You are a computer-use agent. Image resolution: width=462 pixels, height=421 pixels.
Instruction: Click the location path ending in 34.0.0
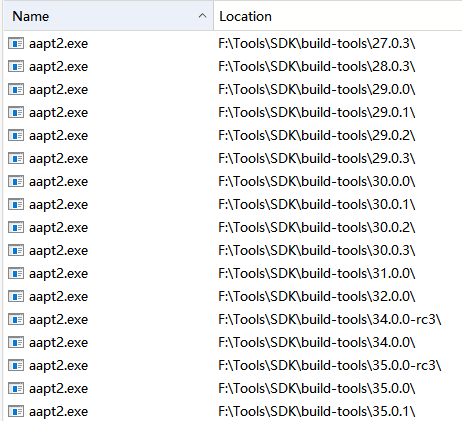[x=317, y=342]
